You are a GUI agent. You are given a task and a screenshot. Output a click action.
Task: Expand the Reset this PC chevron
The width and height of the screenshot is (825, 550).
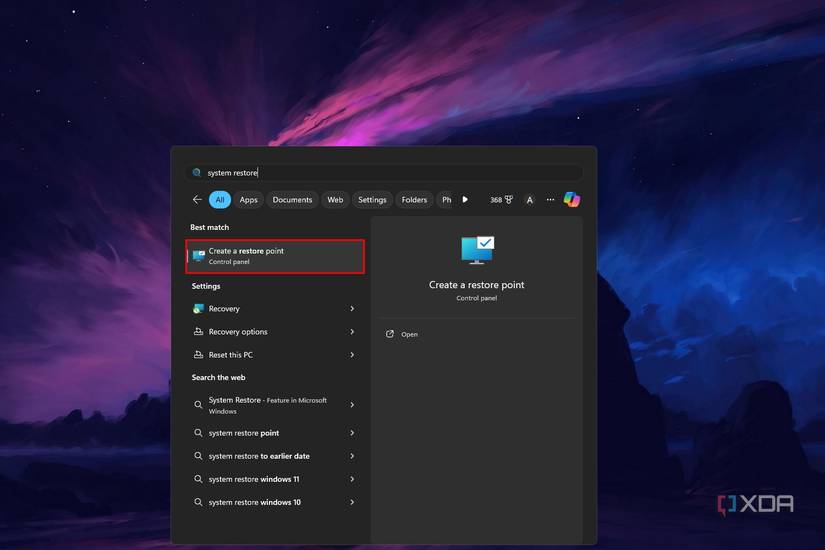click(x=352, y=355)
